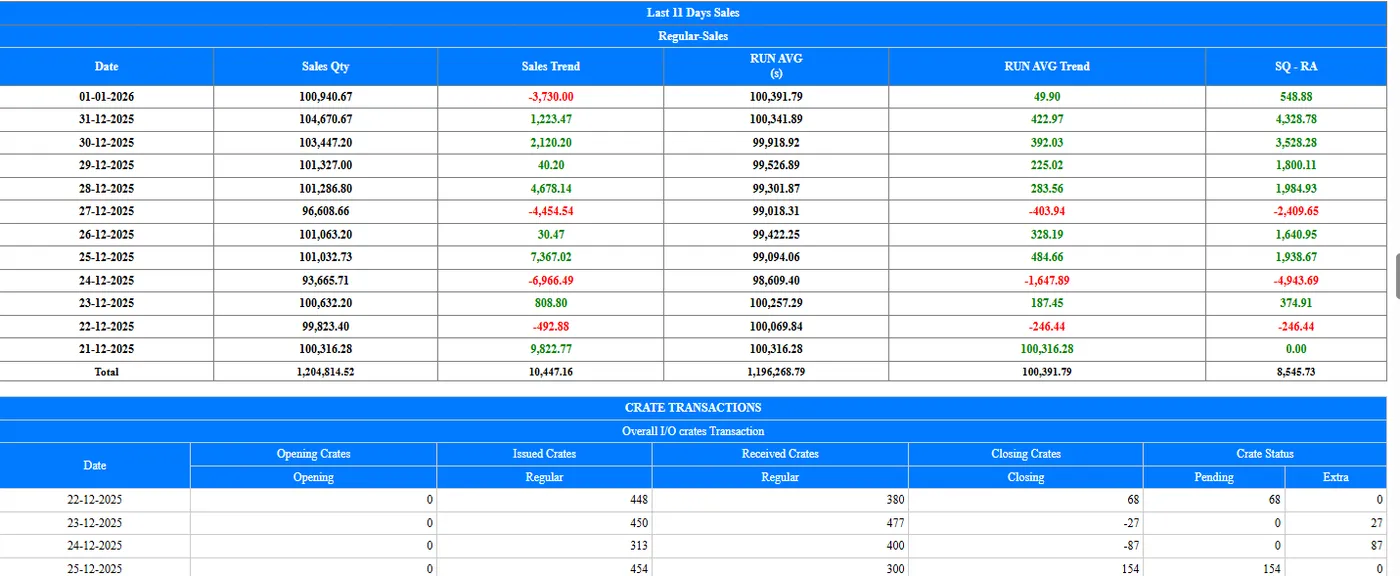This screenshot has height=576, width=1400.
Task: Click the Opening Crates column header
Action: [x=313, y=454]
